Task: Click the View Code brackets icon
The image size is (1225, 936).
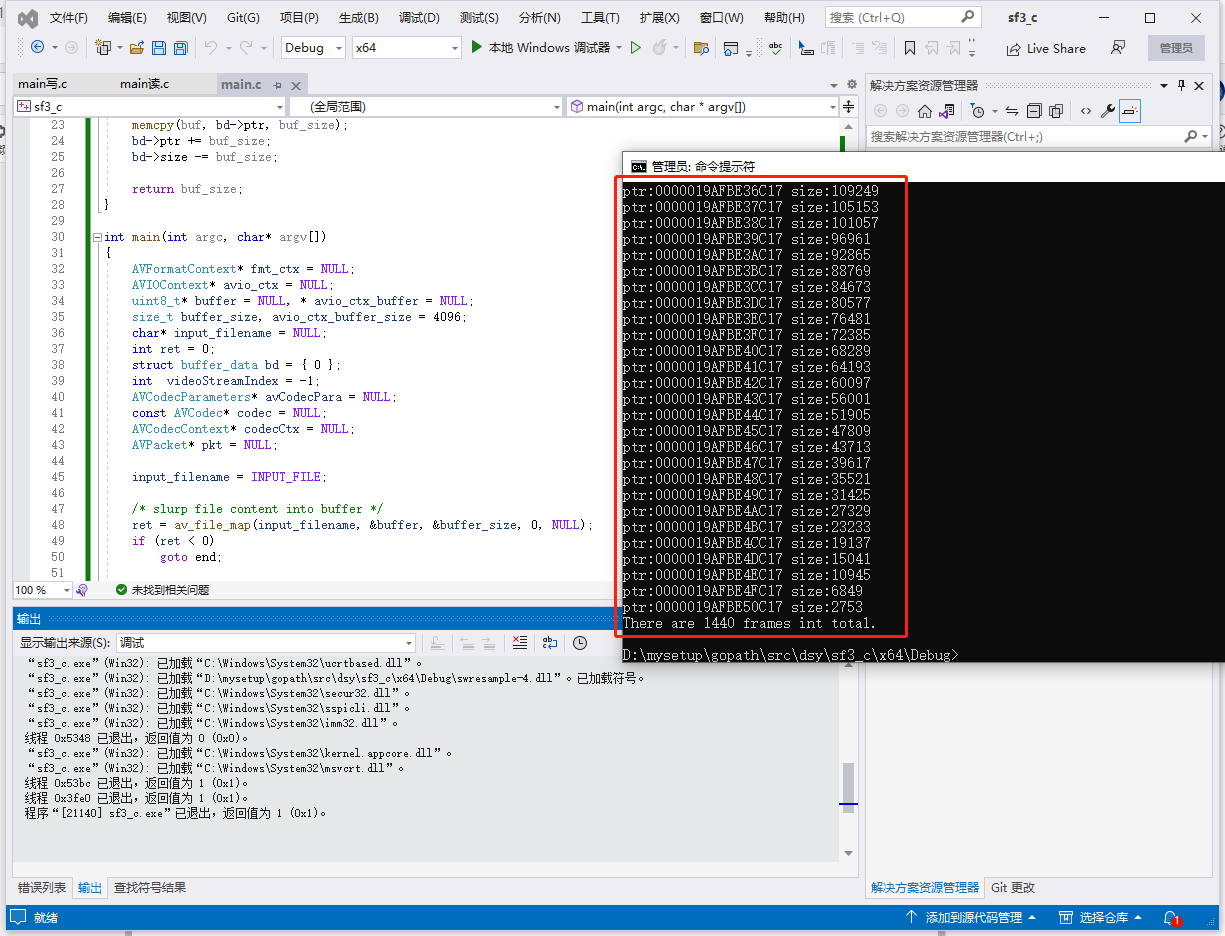Action: (1086, 111)
